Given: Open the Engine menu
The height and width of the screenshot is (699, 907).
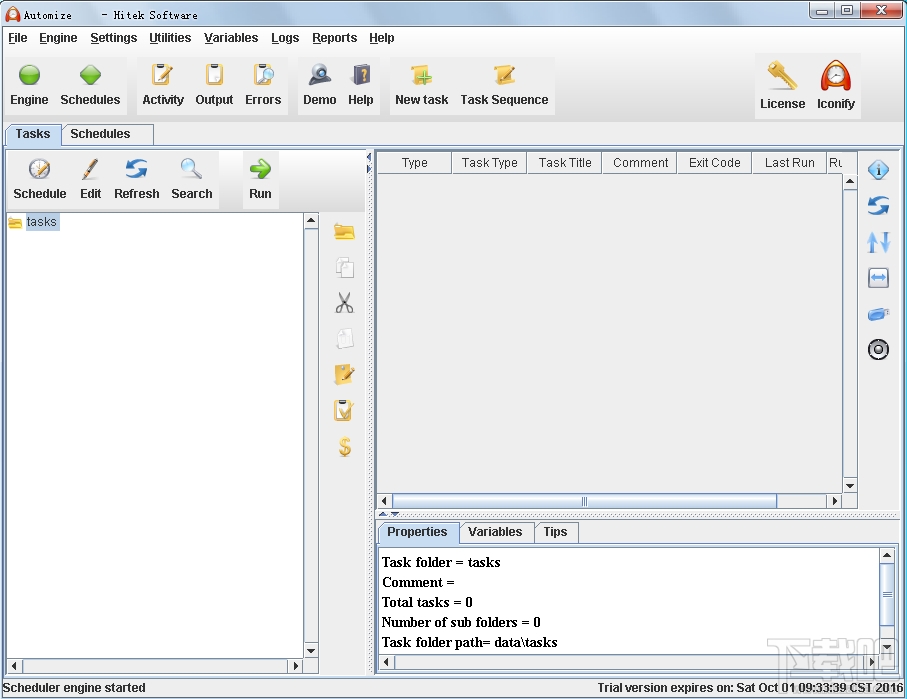Looking at the screenshot, I should (58, 38).
